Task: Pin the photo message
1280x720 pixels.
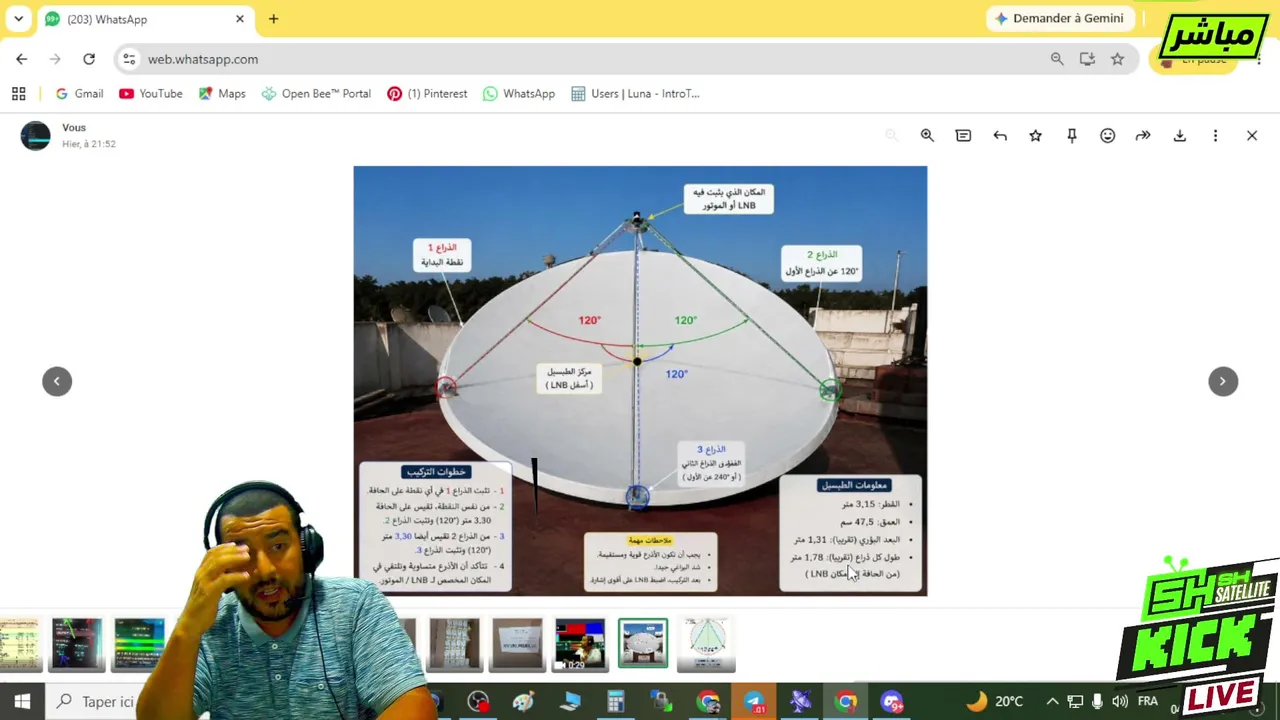Action: pos(1072,136)
